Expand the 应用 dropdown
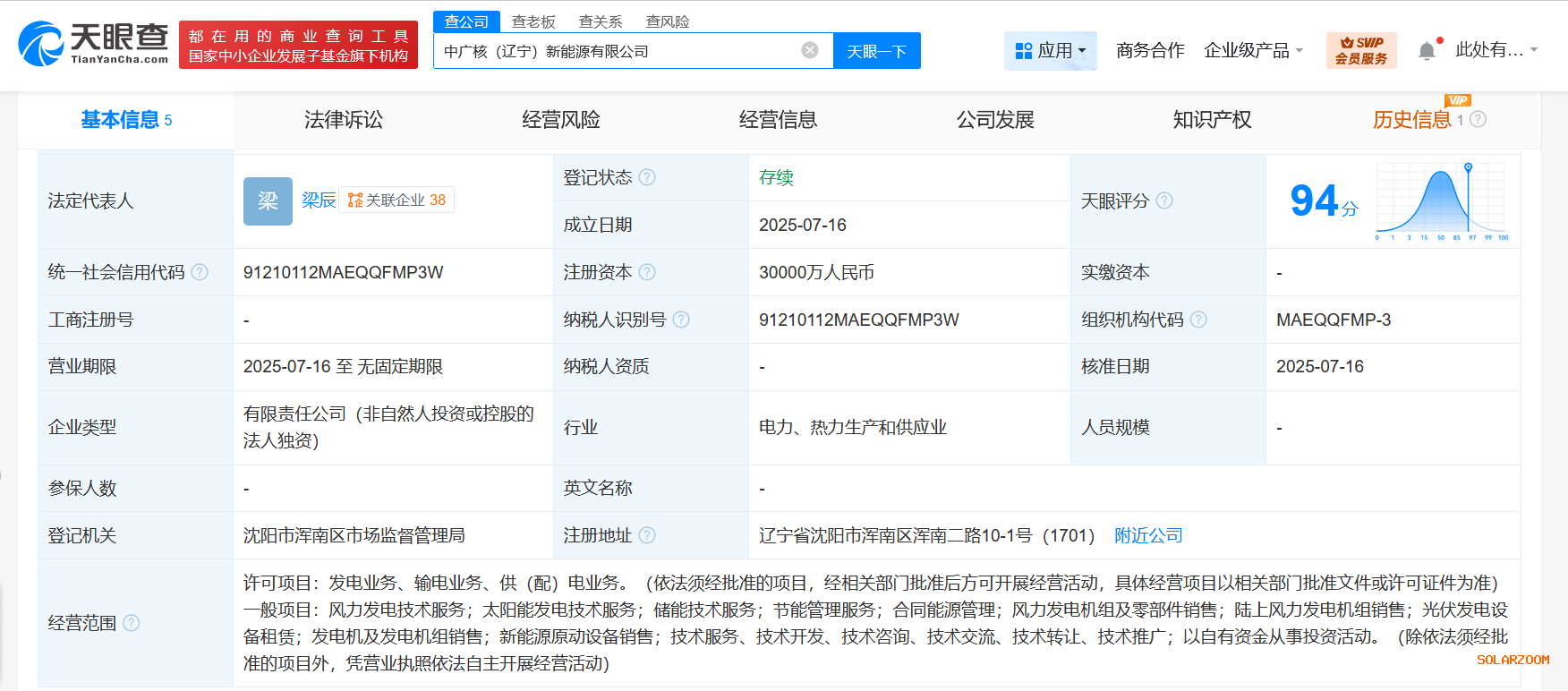1568x691 pixels. [x=1051, y=51]
